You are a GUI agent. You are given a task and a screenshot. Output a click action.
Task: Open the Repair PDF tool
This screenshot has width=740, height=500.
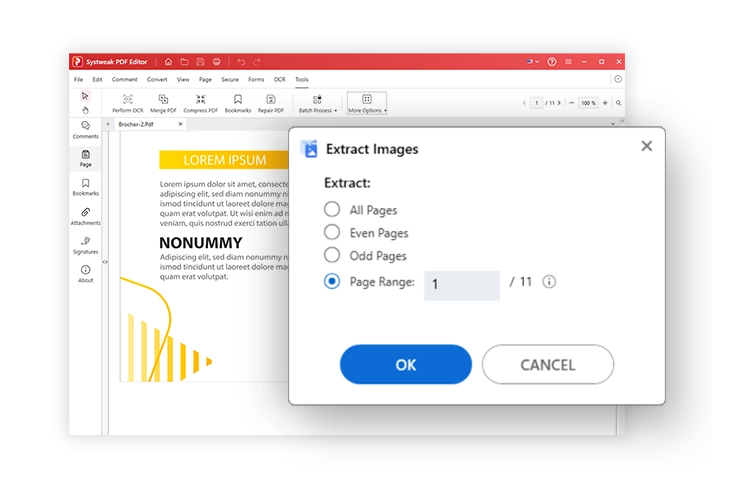pos(270,103)
